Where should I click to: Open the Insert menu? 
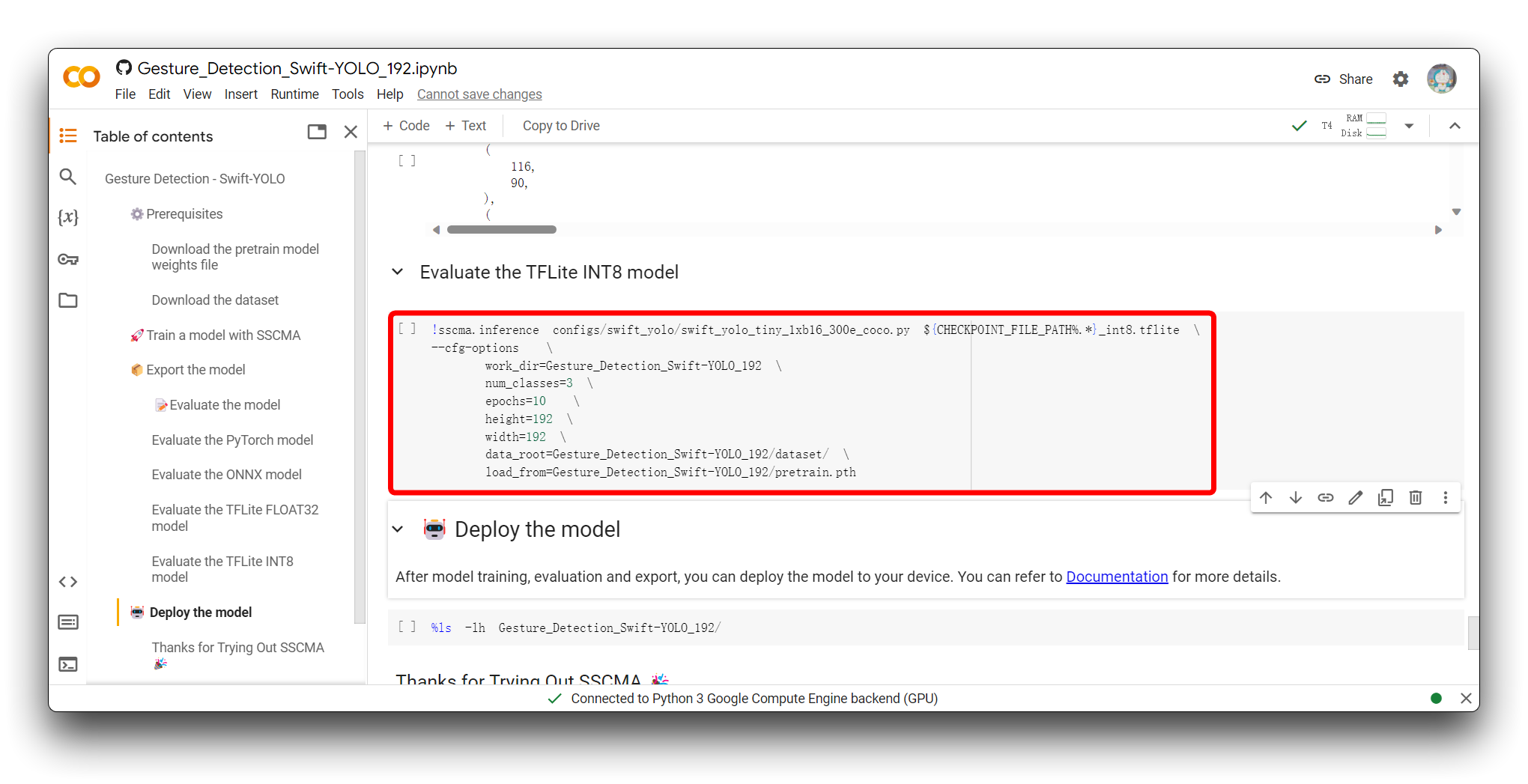pyautogui.click(x=240, y=94)
